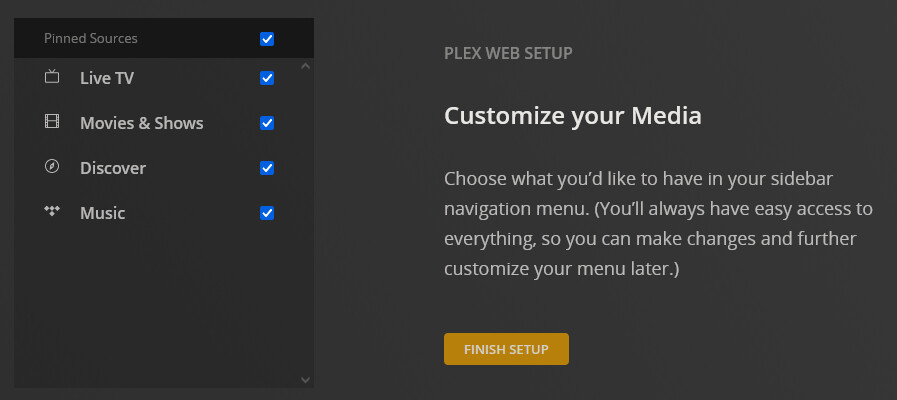Click the scroll up arrow in sources list
Viewport: 897px width, 400px height.
point(306,67)
